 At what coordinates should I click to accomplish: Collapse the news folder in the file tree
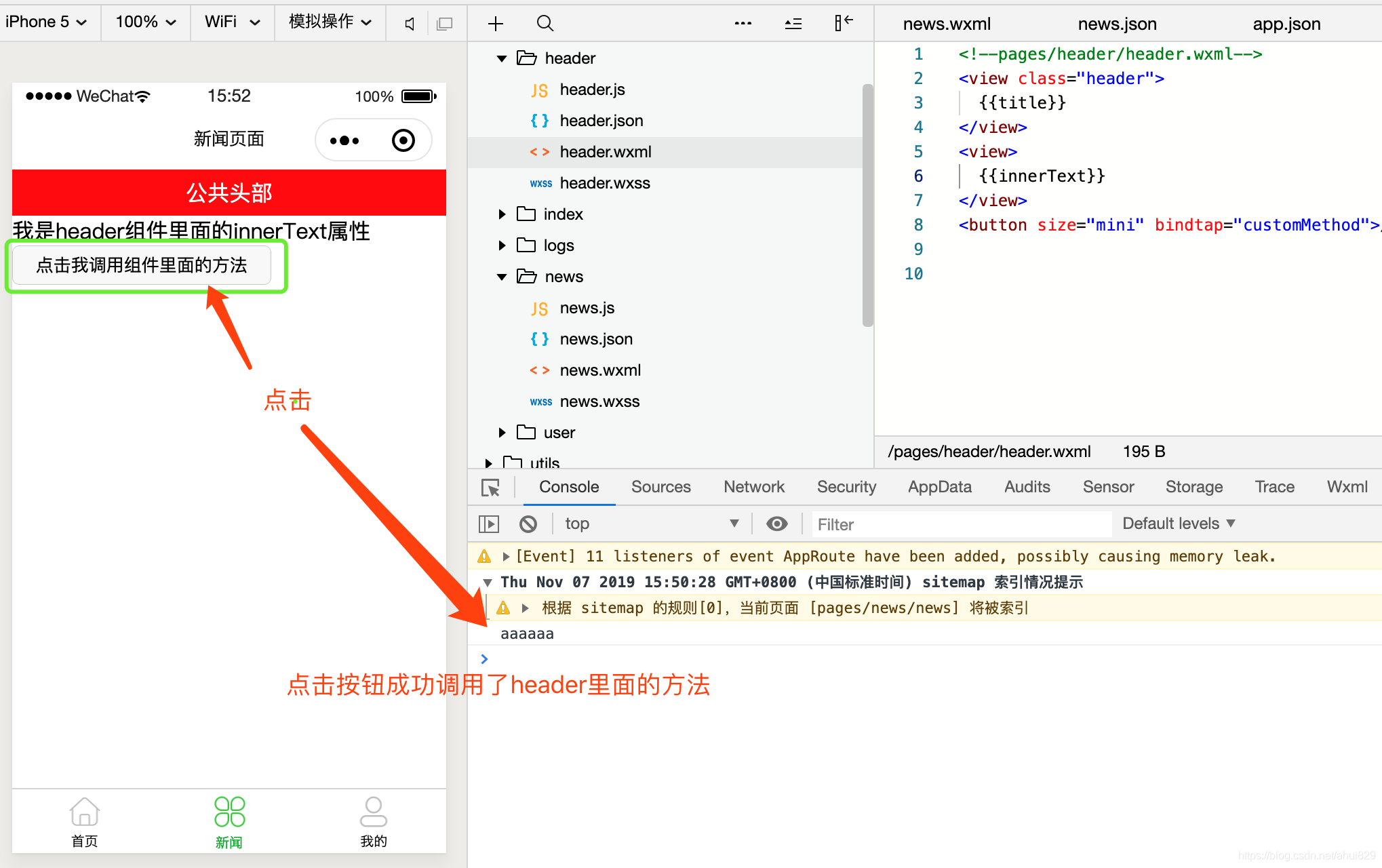coord(501,277)
